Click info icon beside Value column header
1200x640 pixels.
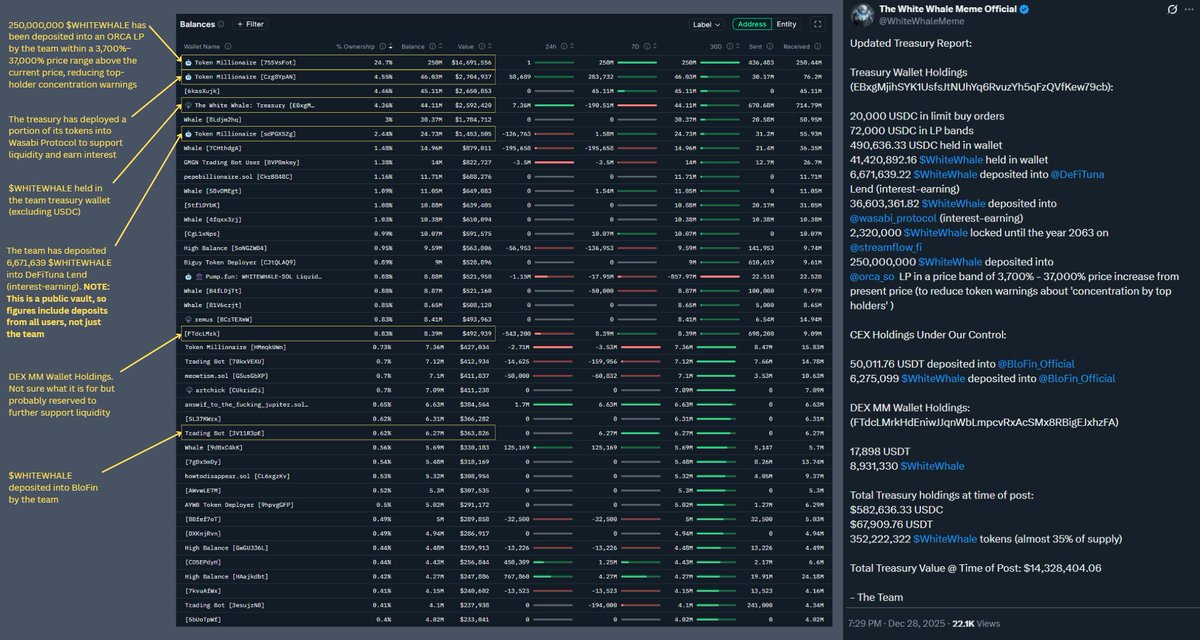pos(481,46)
